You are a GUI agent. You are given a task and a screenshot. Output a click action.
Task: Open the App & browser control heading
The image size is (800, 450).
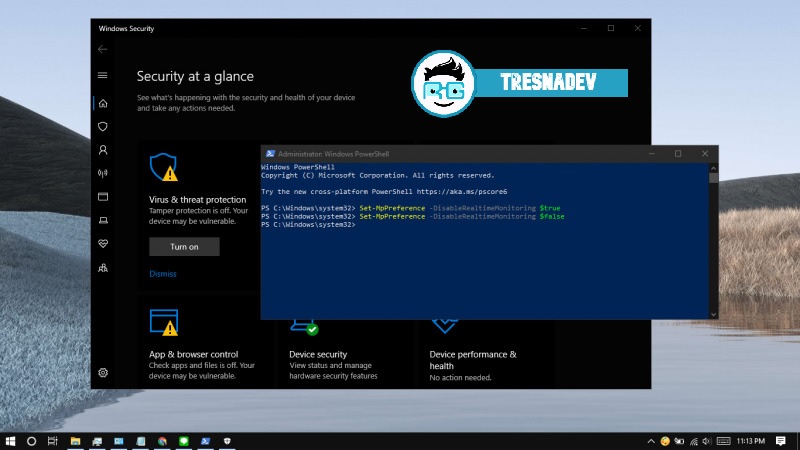(x=193, y=354)
